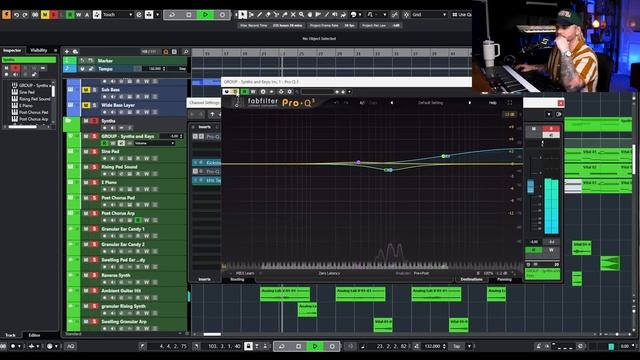Click the stop button in the top transport
The width and height of the screenshot is (640, 360).
[x=189, y=15]
